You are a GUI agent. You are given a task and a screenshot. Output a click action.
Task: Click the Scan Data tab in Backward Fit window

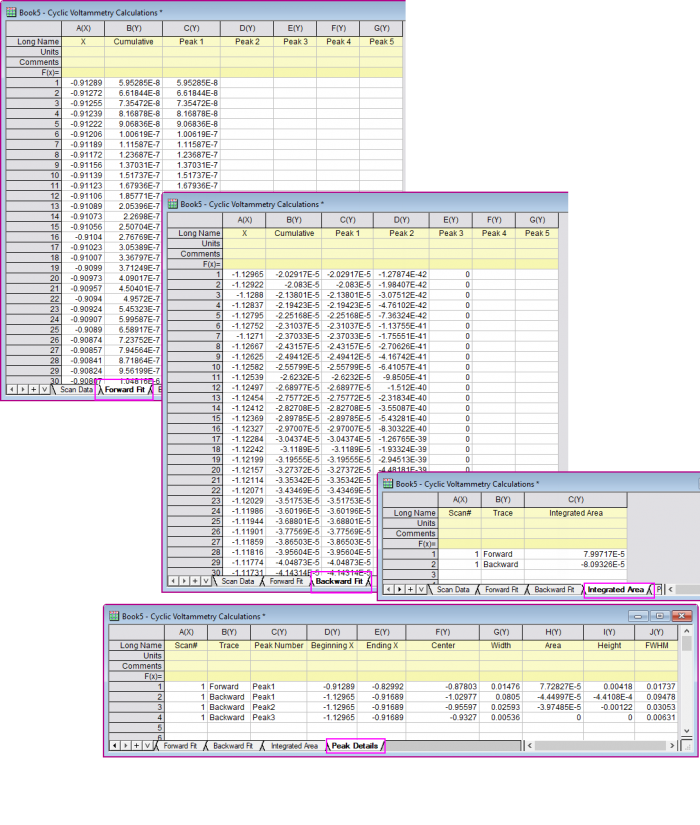pyautogui.click(x=237, y=581)
